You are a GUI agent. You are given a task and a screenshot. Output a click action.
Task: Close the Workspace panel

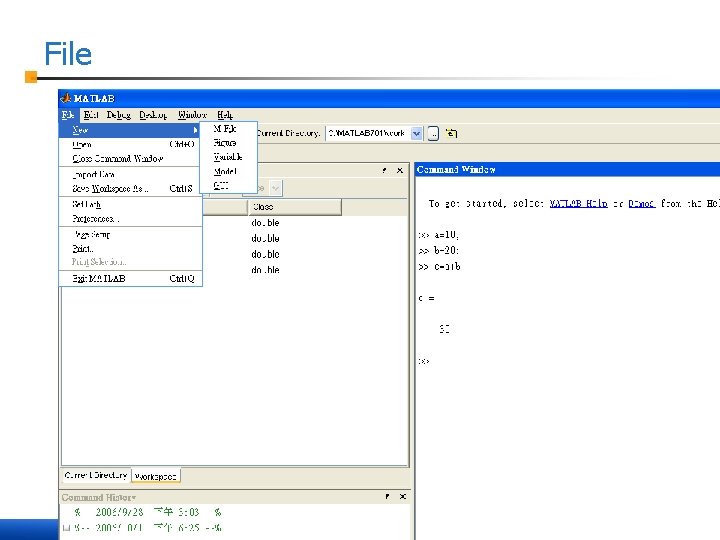[400, 170]
